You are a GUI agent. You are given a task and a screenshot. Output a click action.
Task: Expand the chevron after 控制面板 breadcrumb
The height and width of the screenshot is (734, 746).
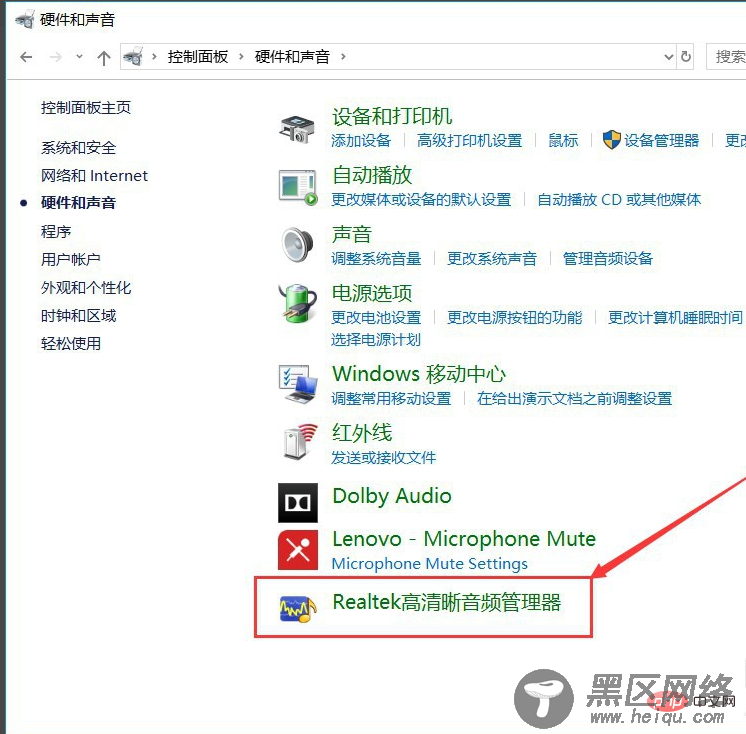click(241, 57)
